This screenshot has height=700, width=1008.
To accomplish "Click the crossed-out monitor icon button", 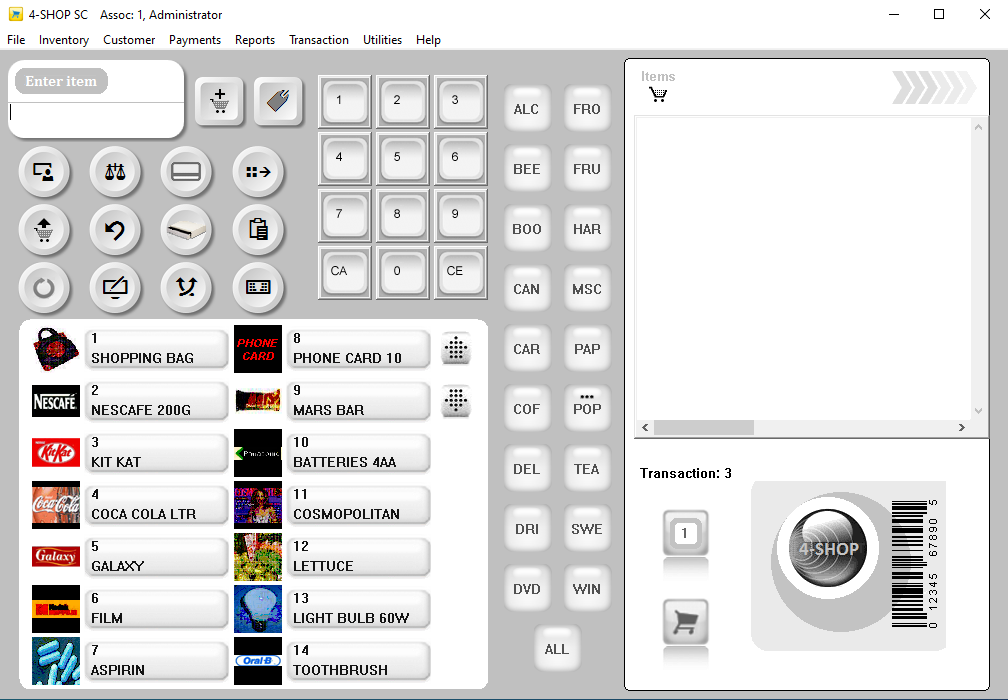I will pos(115,287).
